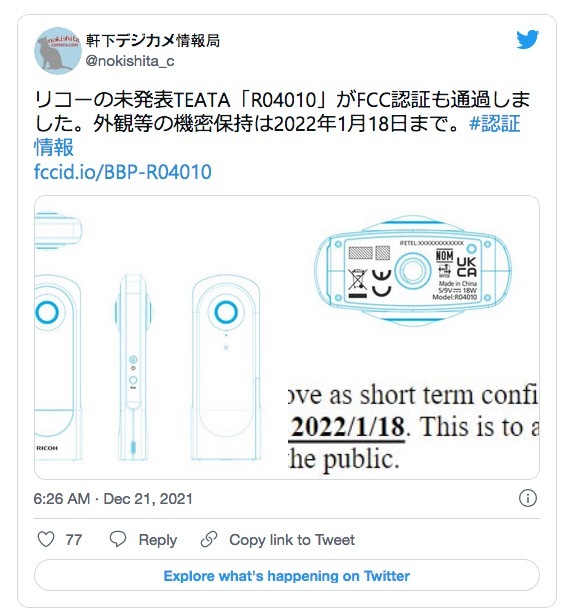Click the chain link copy icon

(x=209, y=539)
